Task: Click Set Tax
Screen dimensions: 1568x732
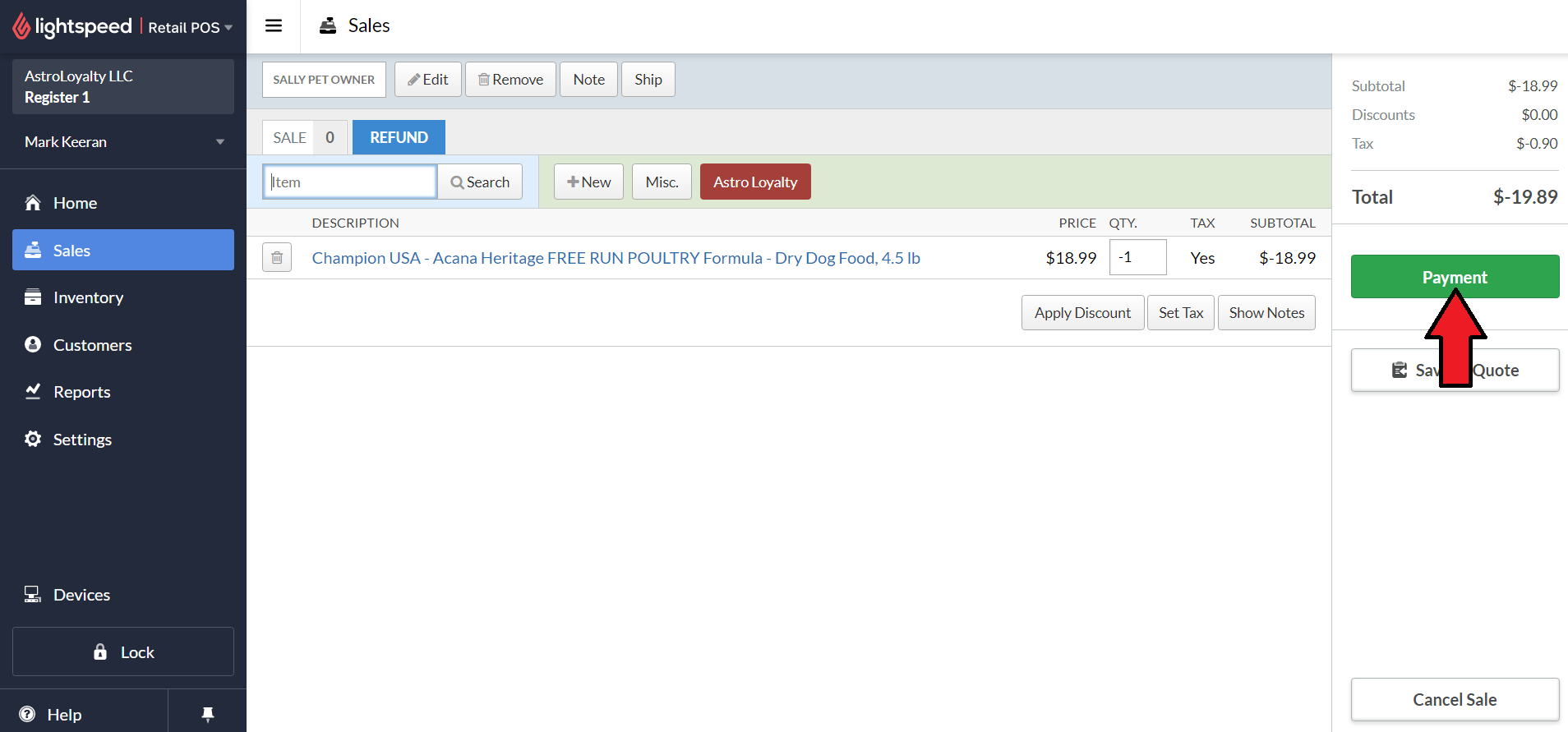Action: 1181,313
